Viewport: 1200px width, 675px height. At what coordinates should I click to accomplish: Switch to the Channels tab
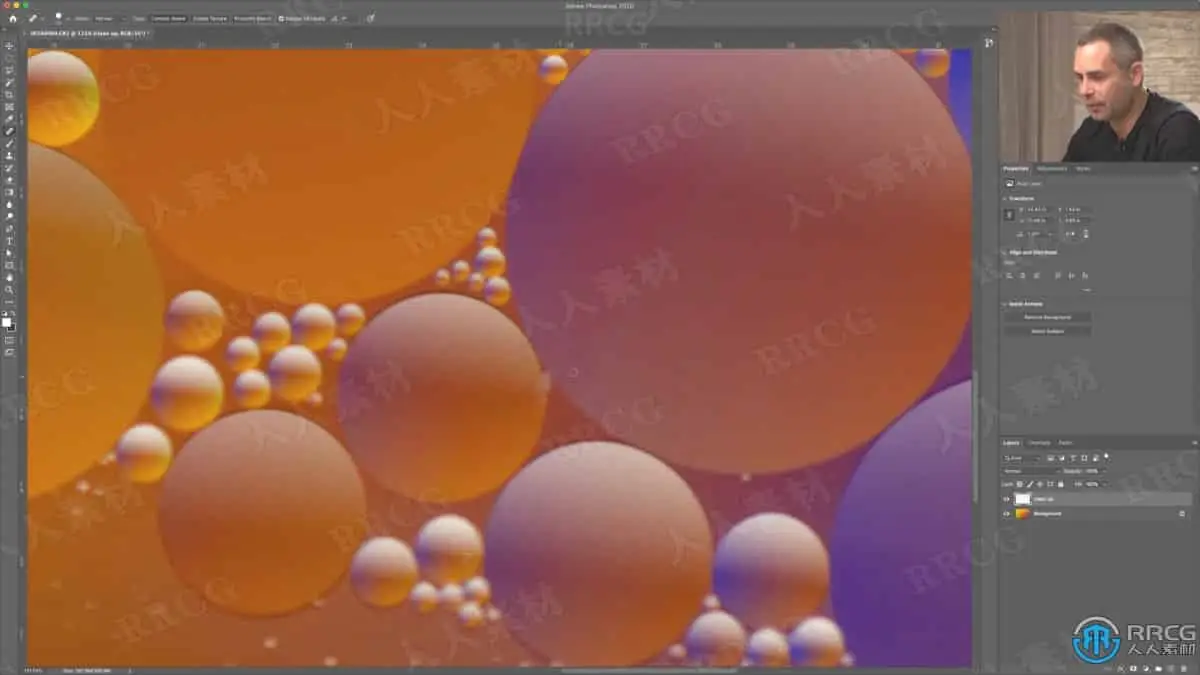pos(1039,443)
